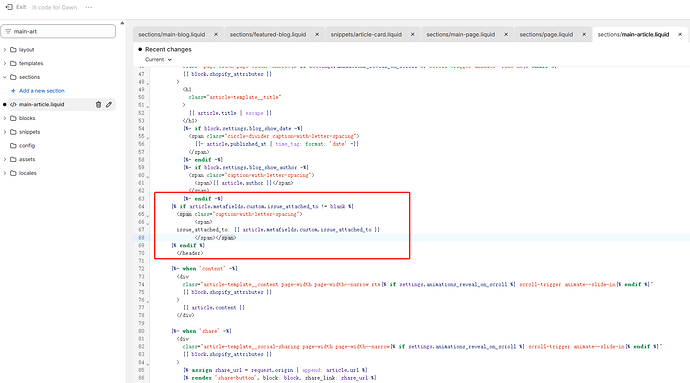Click the plus icon for Add a new section

click(13, 91)
